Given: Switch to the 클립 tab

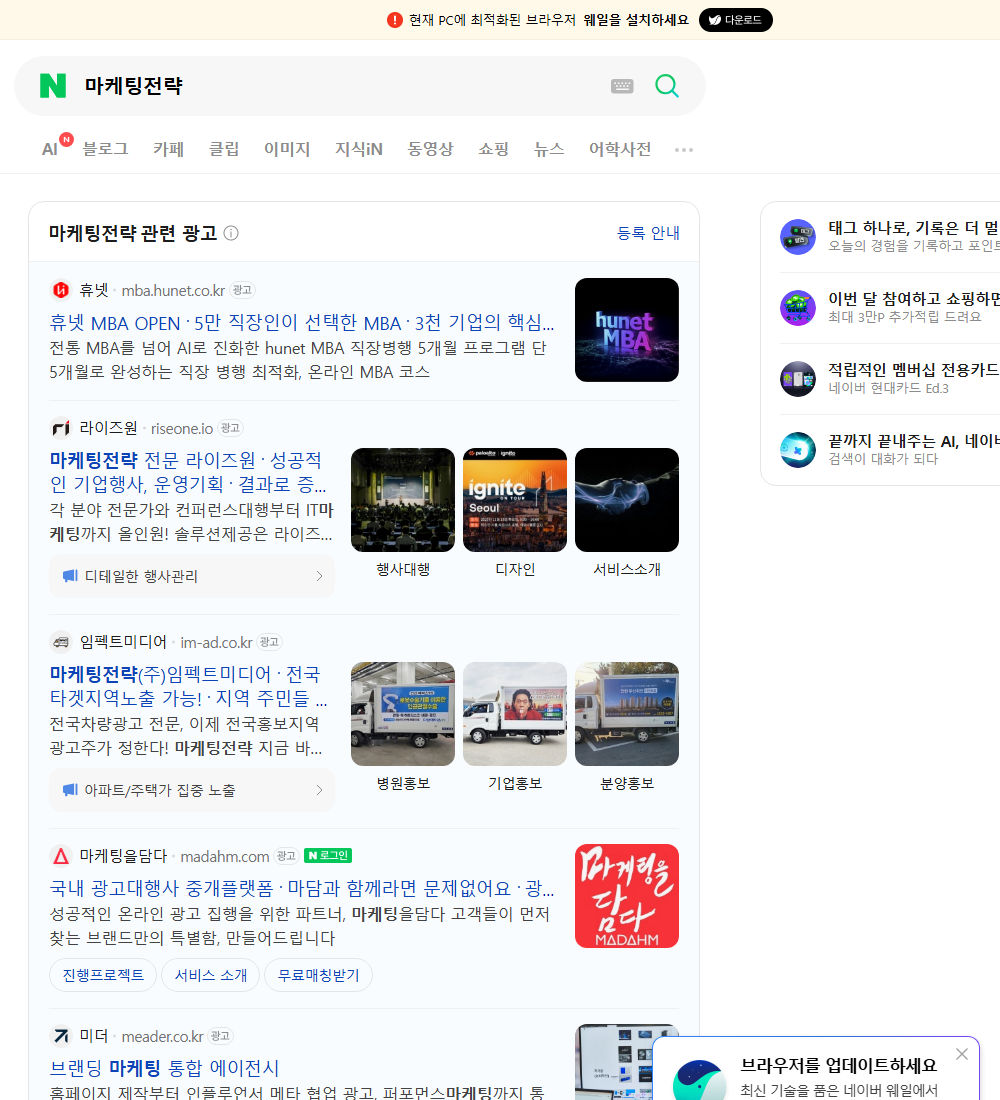Looking at the screenshot, I should coord(224,149).
